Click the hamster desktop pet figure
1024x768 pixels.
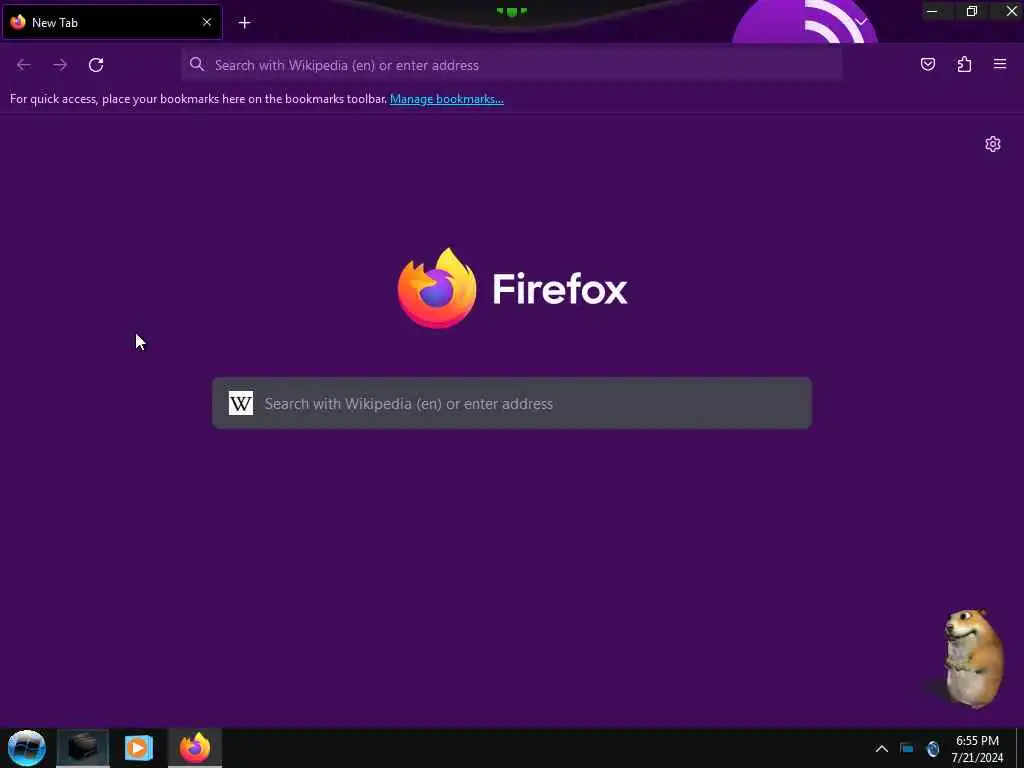tap(973, 658)
